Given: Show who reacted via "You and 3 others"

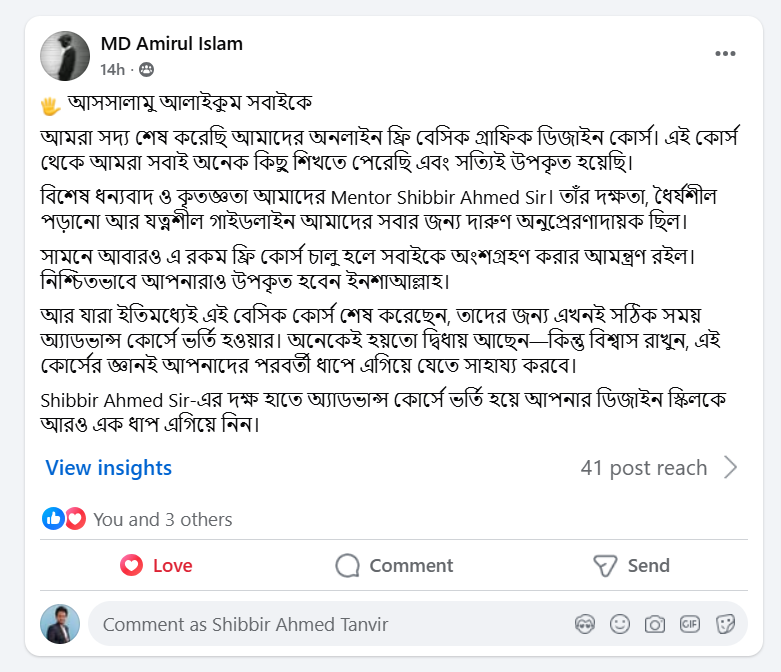Looking at the screenshot, I should coord(163,520).
